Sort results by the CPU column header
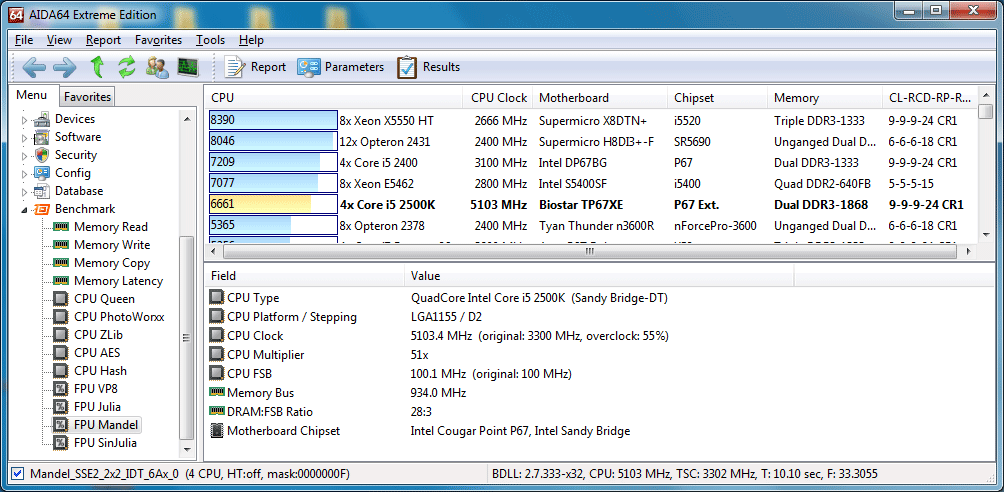1004x492 pixels. (x=333, y=98)
